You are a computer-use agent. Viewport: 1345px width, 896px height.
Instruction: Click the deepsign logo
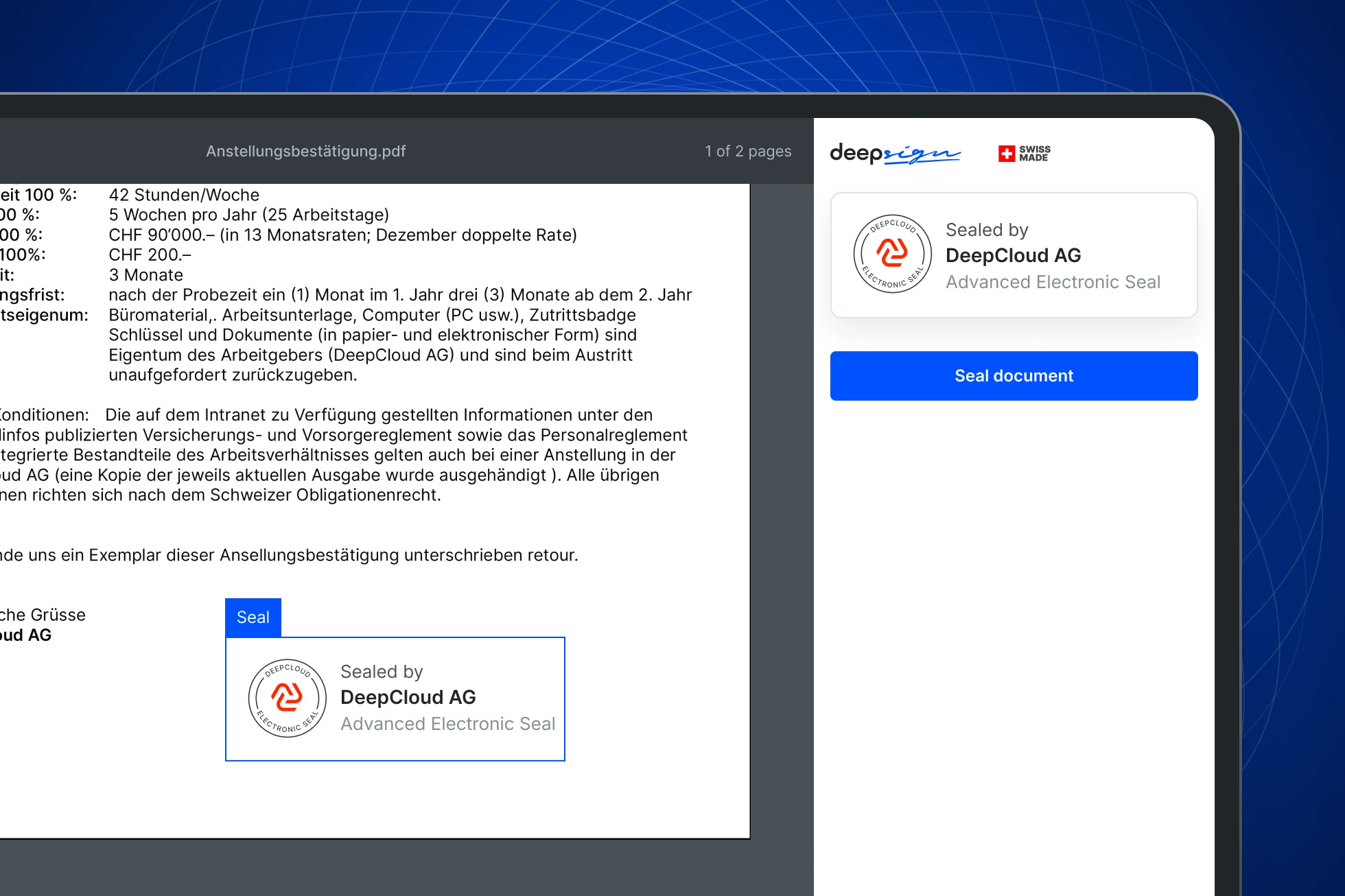point(895,153)
